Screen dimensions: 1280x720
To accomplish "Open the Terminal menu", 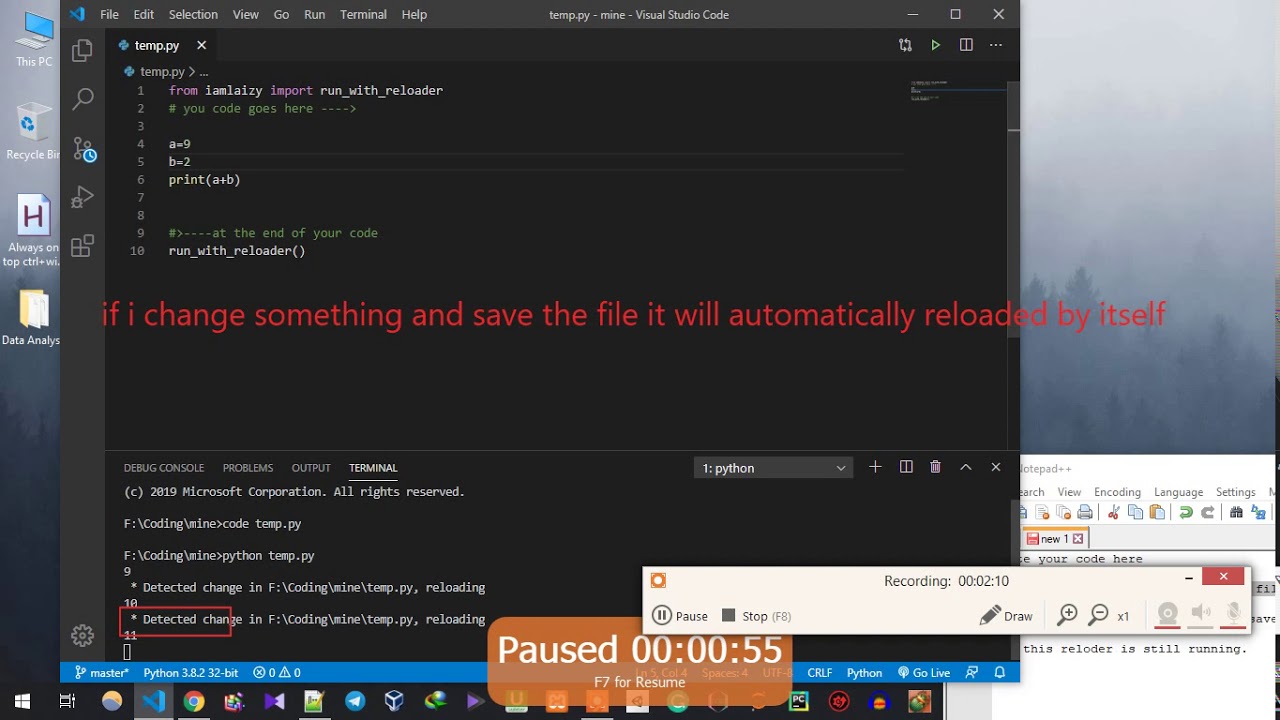I will point(363,14).
